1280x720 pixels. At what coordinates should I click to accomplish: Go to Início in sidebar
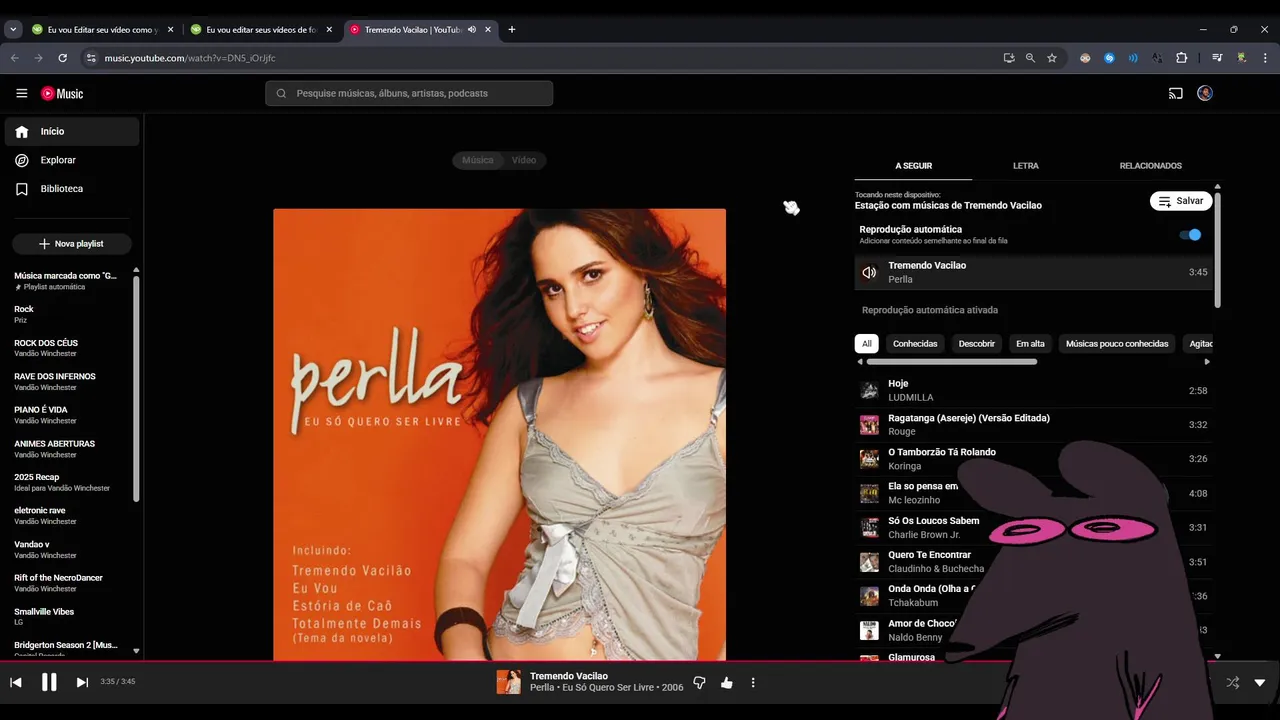[x=72, y=131]
